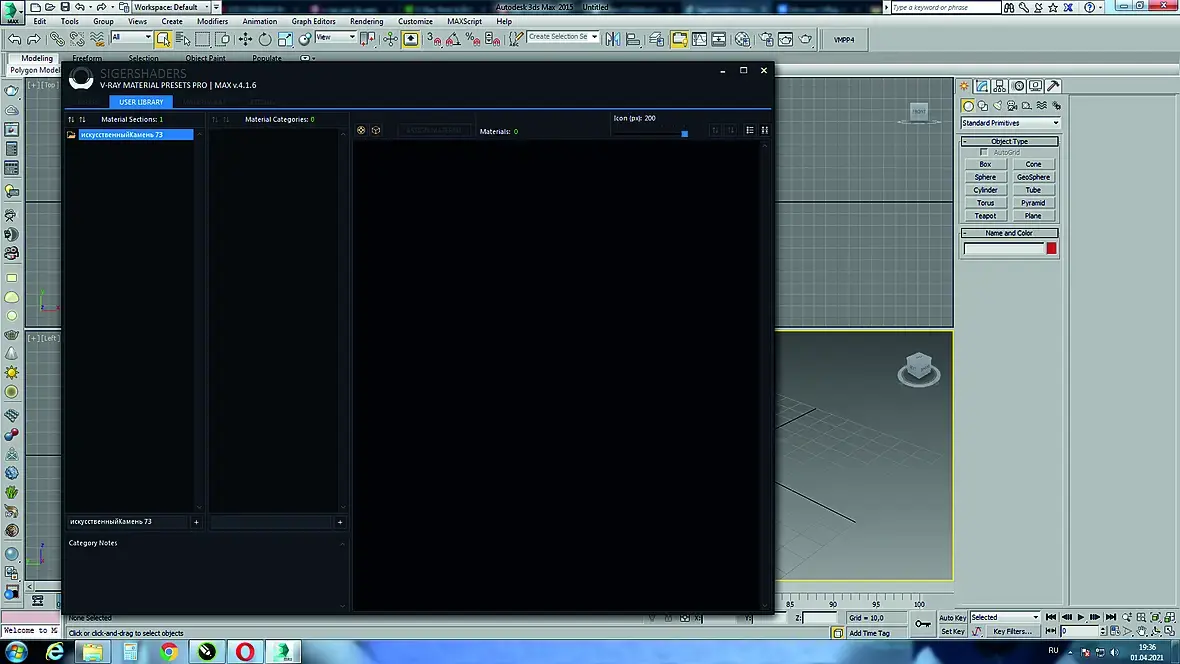1180x664 pixels.
Task: Collapse the Name and Color rollout
Action: pos(1009,233)
